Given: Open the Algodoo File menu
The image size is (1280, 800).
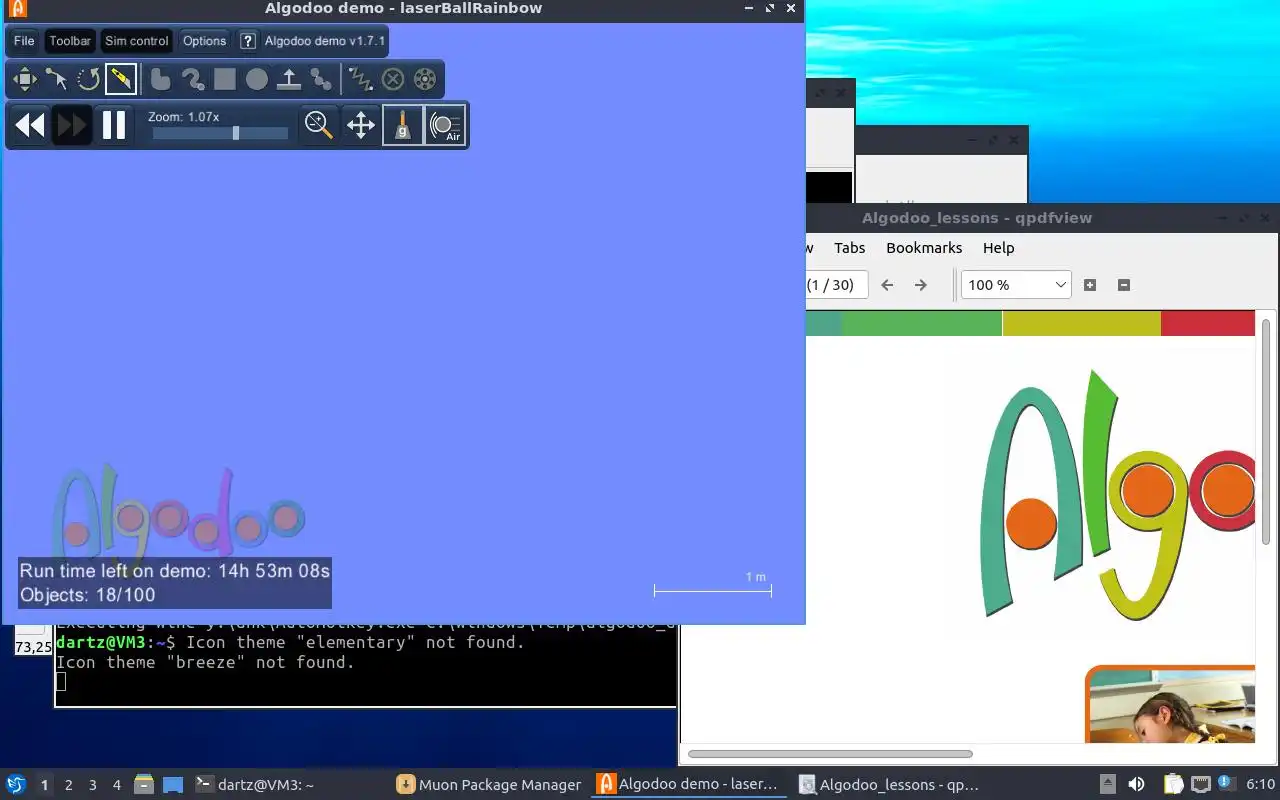Looking at the screenshot, I should tap(24, 41).
